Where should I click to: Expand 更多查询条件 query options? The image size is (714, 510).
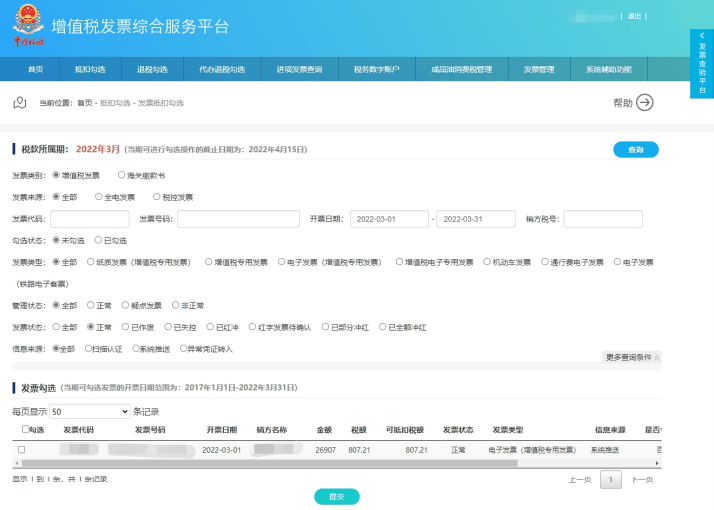pos(632,357)
